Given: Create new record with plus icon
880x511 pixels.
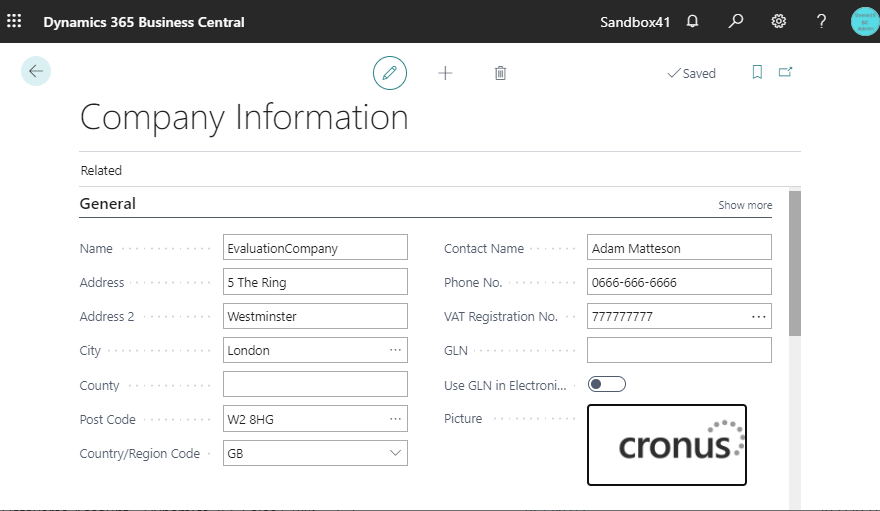Looking at the screenshot, I should pyautogui.click(x=445, y=73).
